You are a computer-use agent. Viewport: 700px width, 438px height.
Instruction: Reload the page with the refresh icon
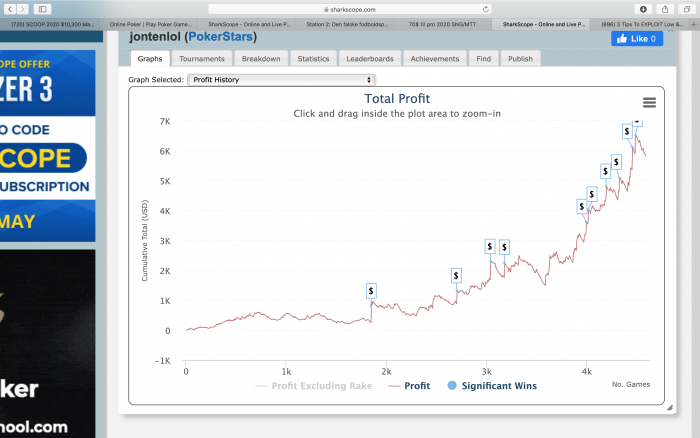(486, 9)
